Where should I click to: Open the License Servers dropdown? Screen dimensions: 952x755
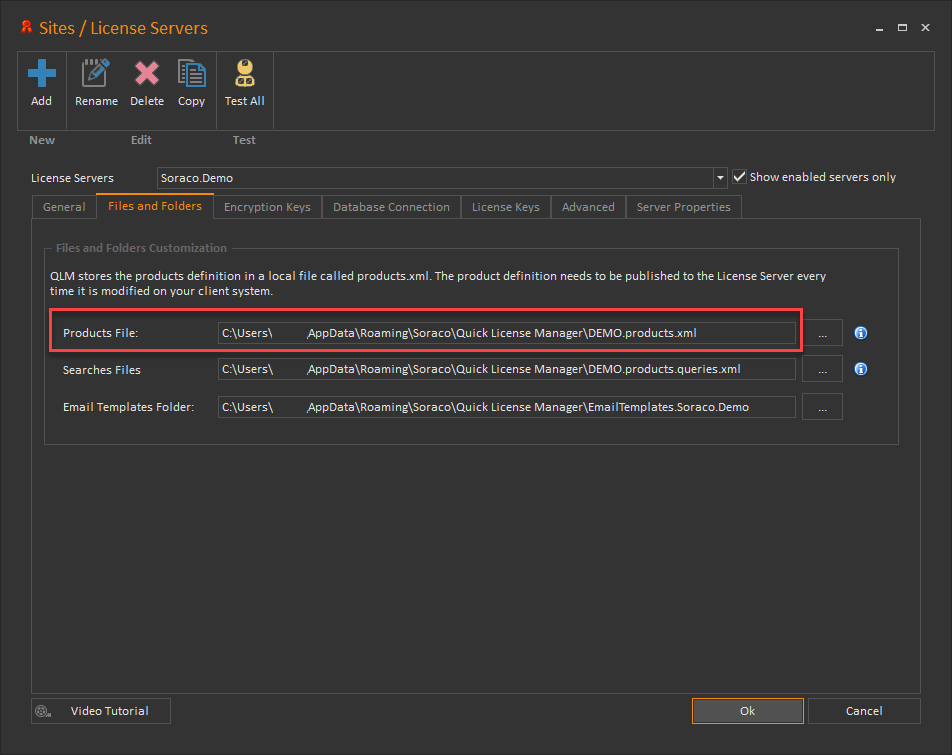[x=720, y=178]
